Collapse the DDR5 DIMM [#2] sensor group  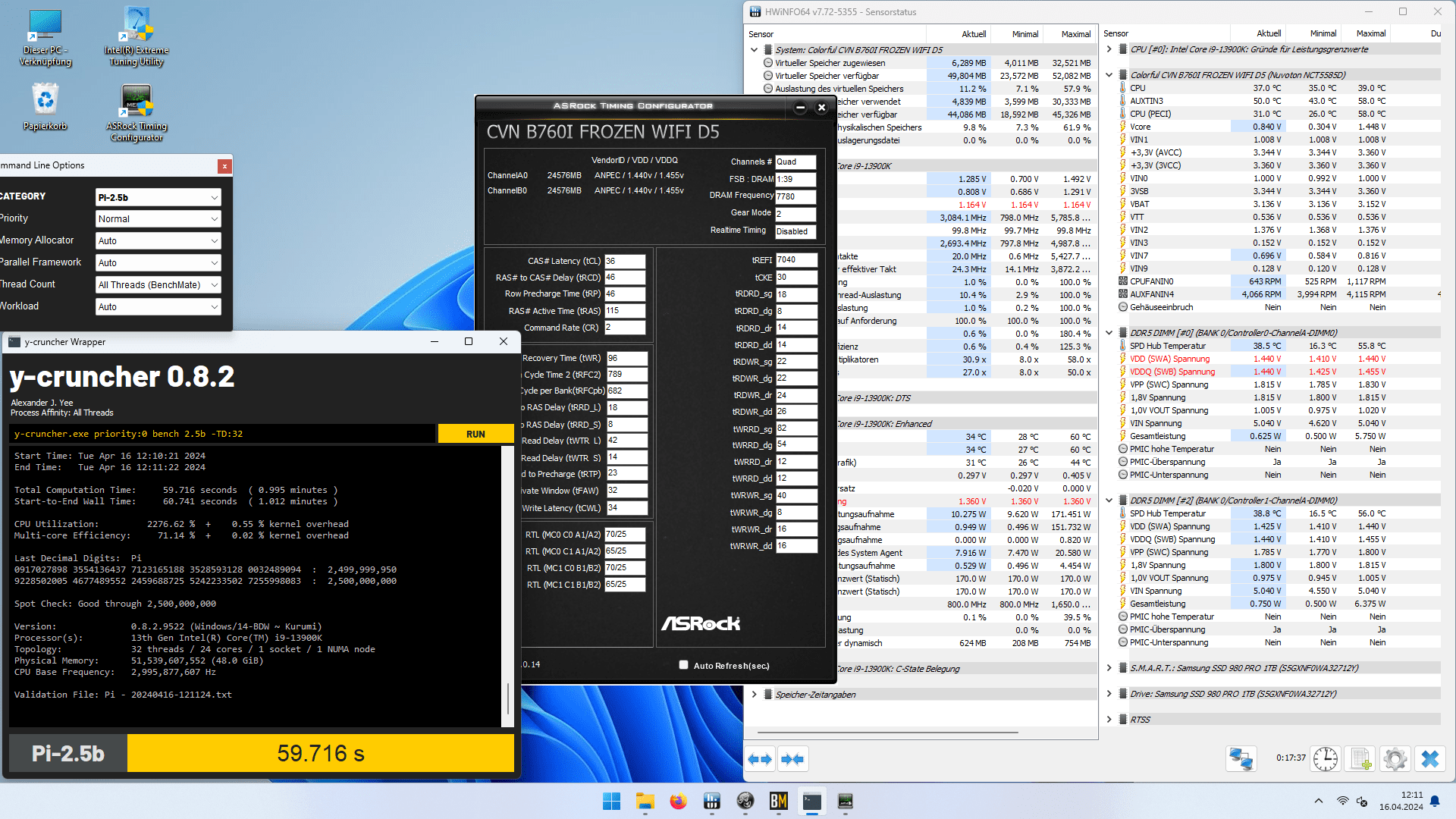[1109, 500]
